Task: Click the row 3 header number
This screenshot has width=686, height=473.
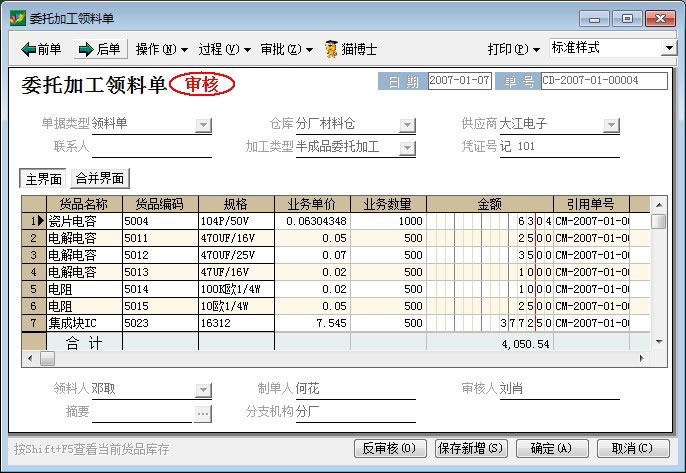Action: point(34,255)
